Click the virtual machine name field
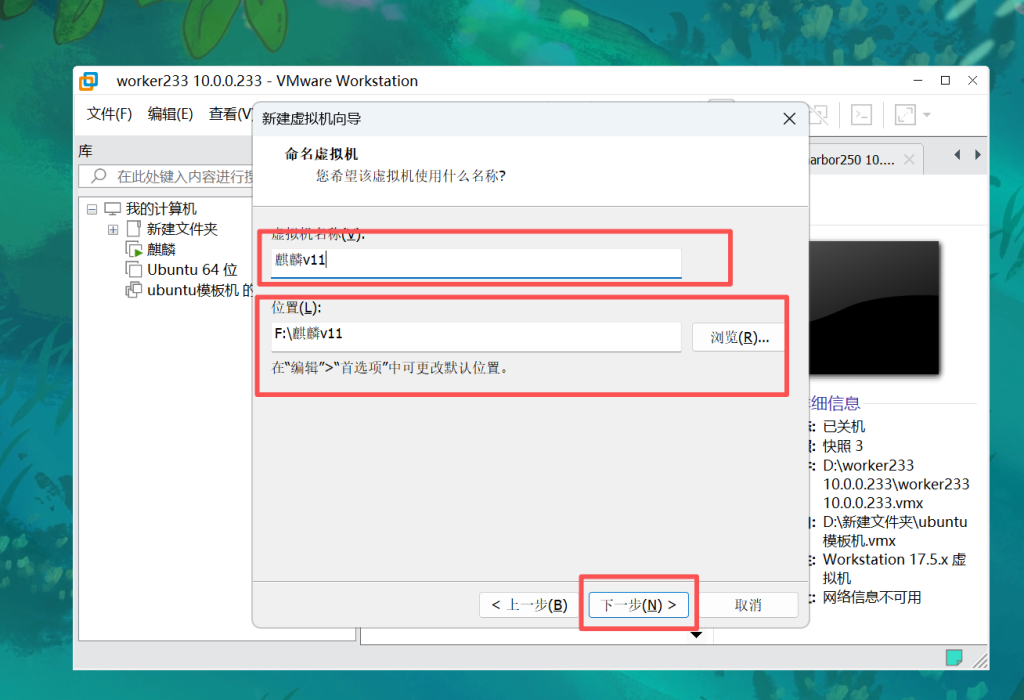 coord(476,261)
